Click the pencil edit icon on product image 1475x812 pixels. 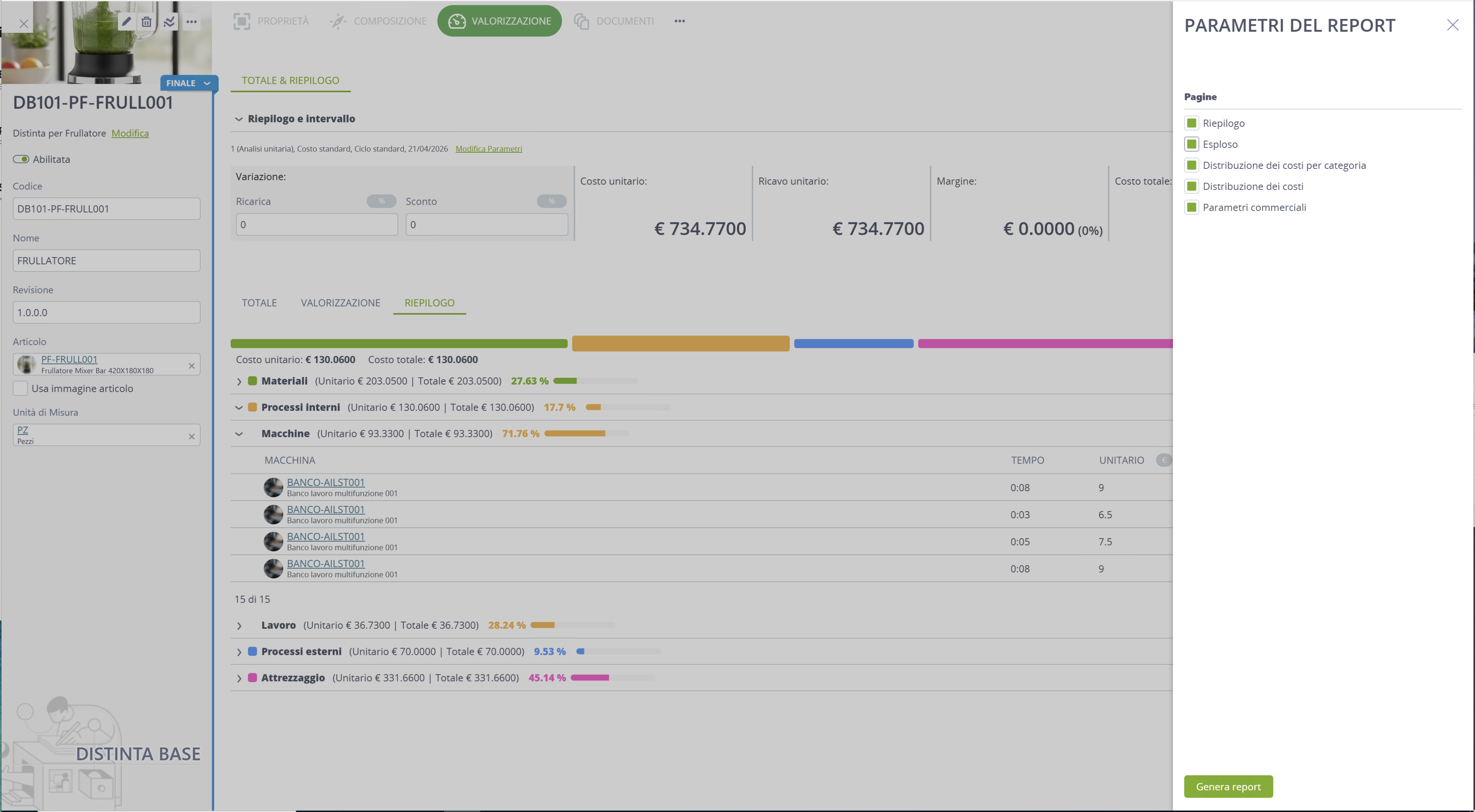tap(127, 22)
